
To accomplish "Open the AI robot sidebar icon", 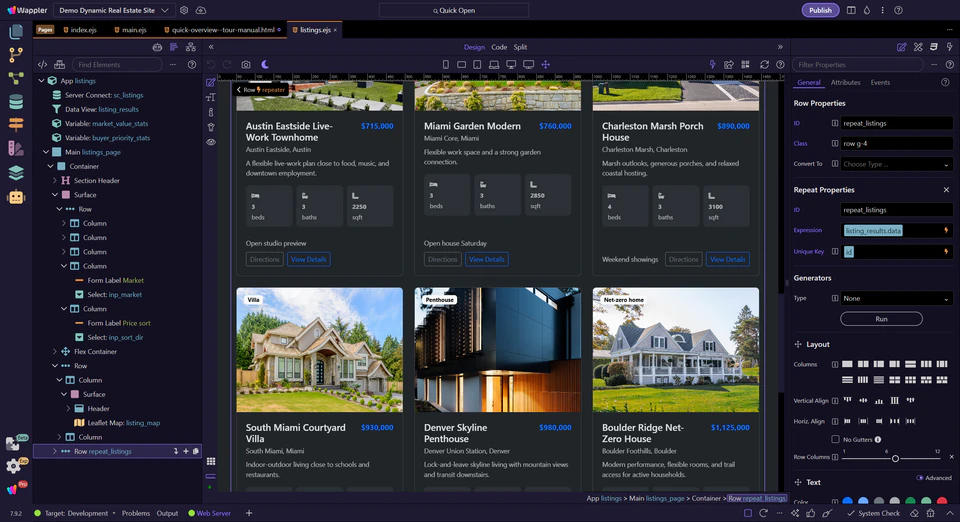I will pos(16,197).
